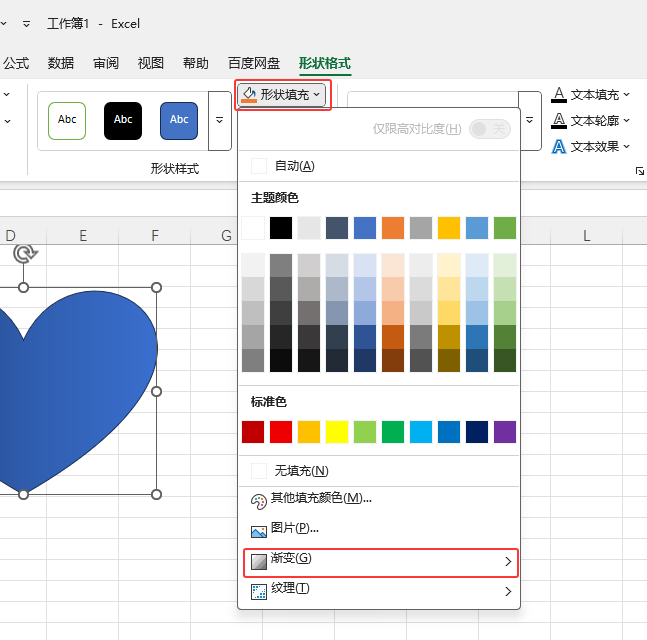The width and height of the screenshot is (647, 640).
Task: Apply the white outlined Abc shape style
Action: pos(67,120)
